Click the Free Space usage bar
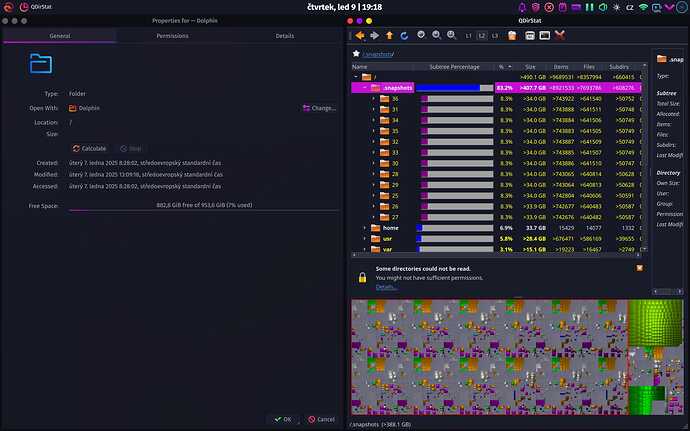This screenshot has height=431, width=690. pos(204,210)
